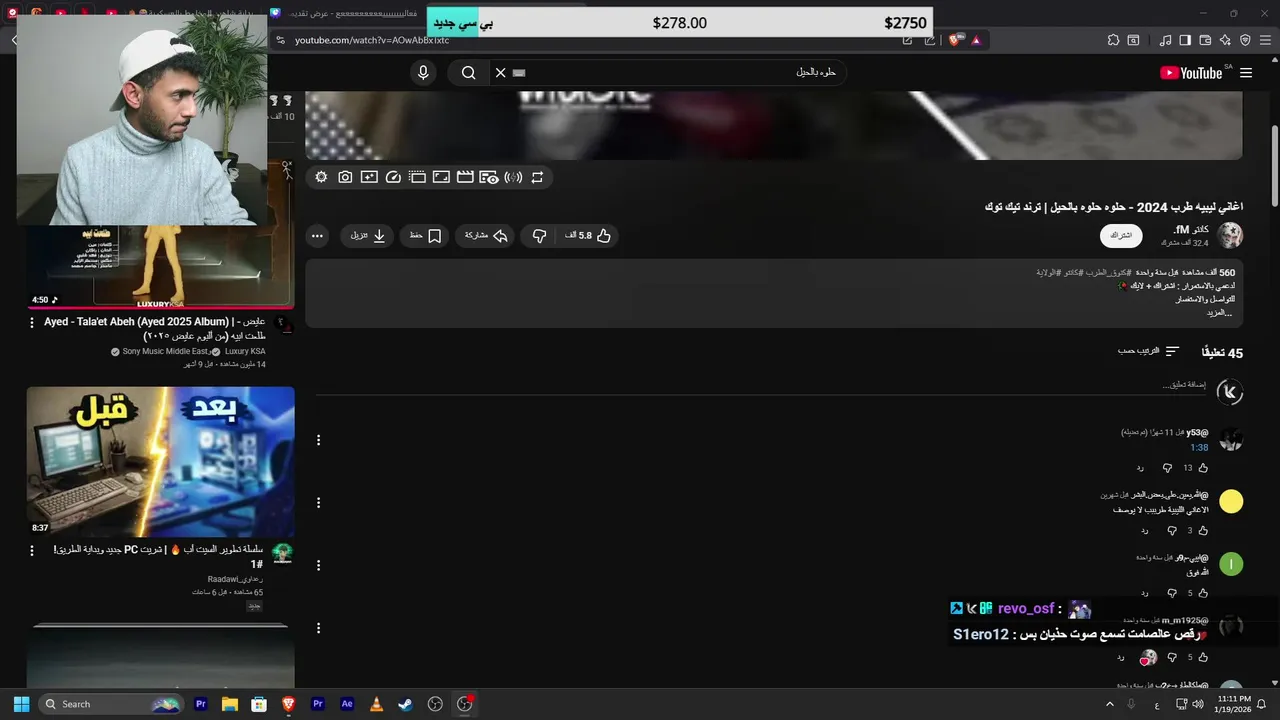Save the video with حفظ bookmark button
Image resolution: width=1280 pixels, height=720 pixels.
point(425,236)
